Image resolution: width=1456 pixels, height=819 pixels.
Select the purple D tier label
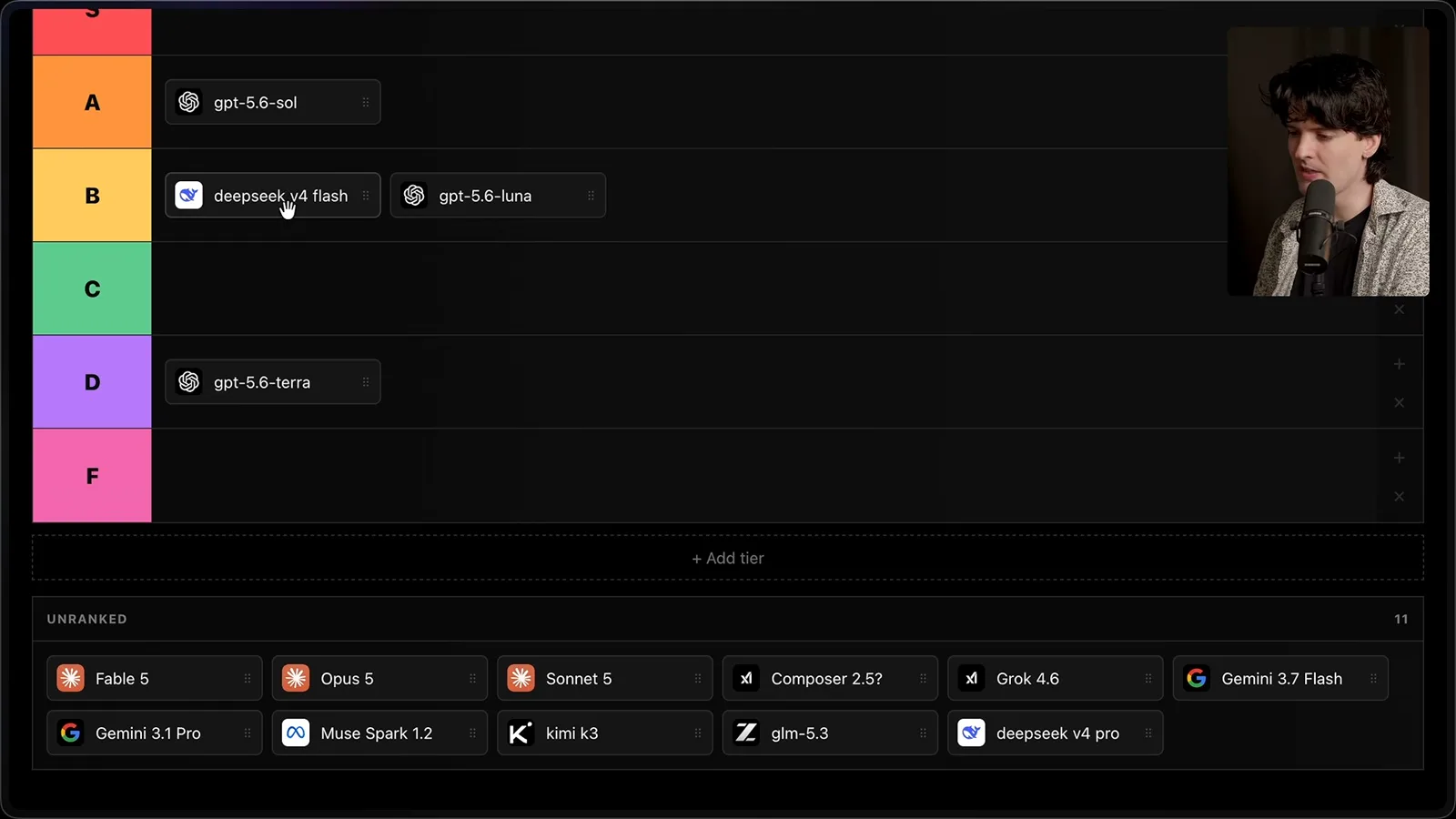click(92, 382)
